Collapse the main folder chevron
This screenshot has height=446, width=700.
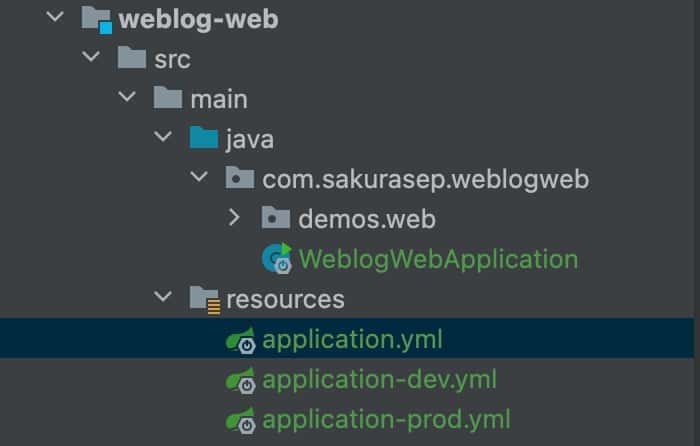[x=127, y=98]
